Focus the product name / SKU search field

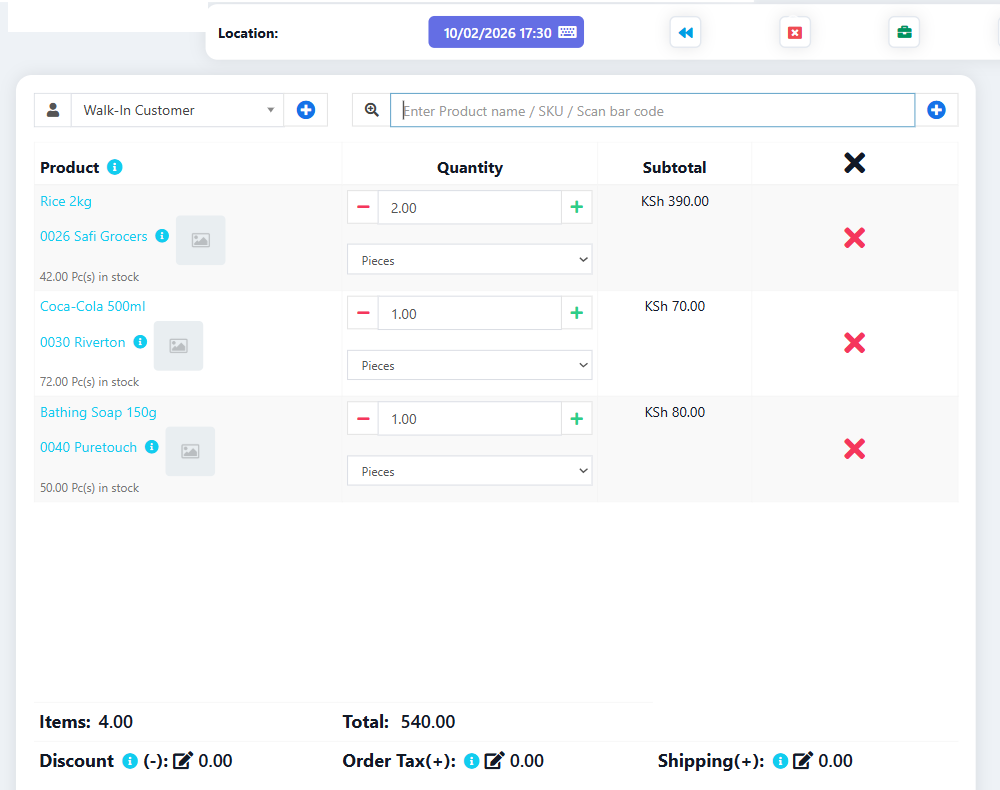point(652,110)
